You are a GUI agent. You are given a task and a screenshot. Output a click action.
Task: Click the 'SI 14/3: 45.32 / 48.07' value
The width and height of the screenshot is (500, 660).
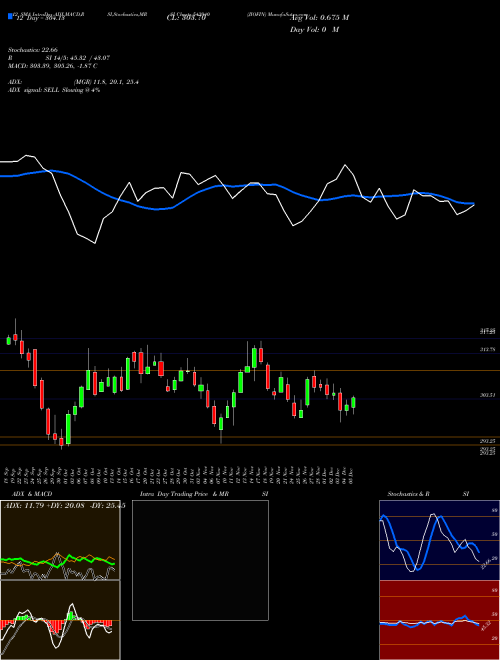pos(78,58)
